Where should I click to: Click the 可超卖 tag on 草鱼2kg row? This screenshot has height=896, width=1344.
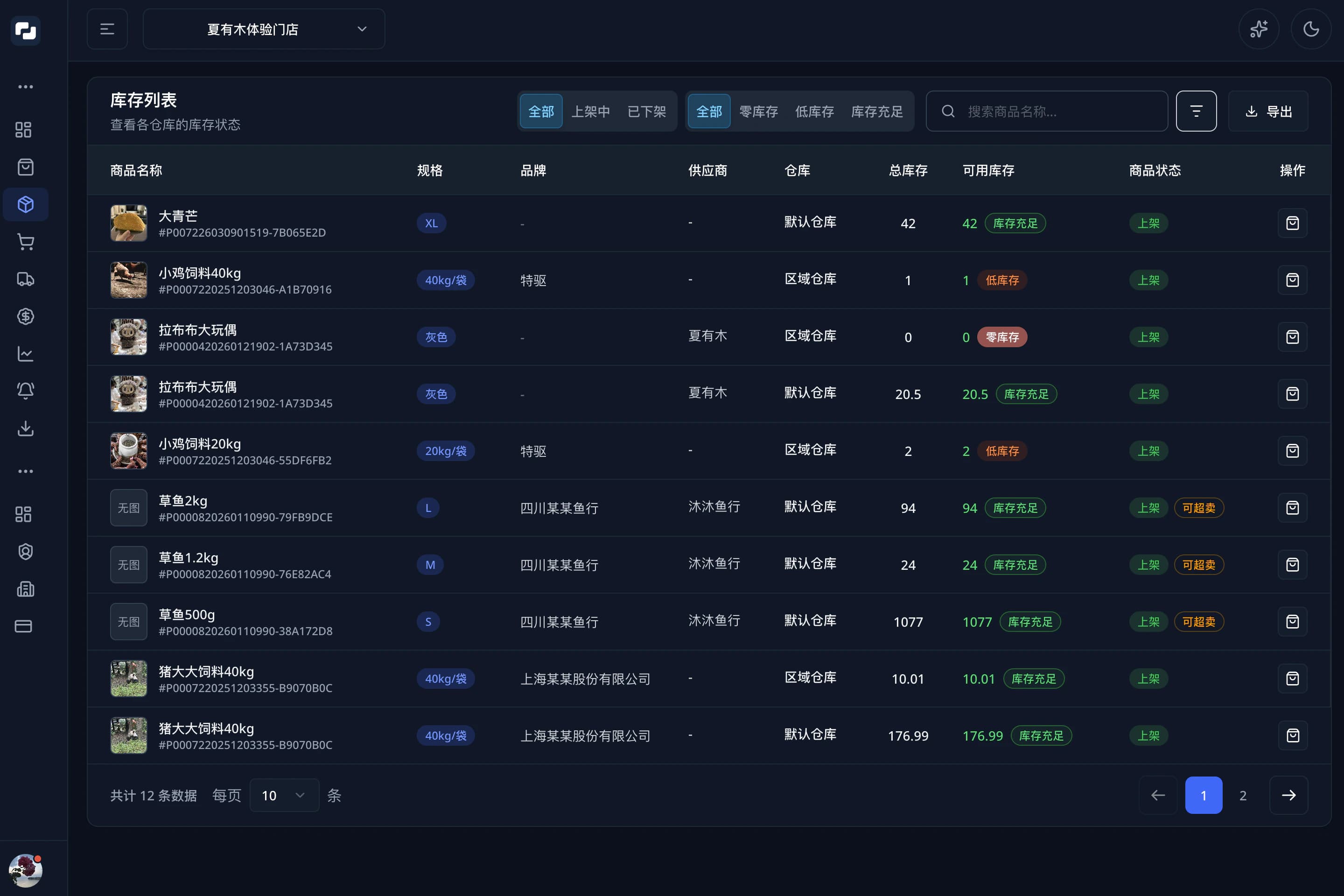pos(1198,508)
